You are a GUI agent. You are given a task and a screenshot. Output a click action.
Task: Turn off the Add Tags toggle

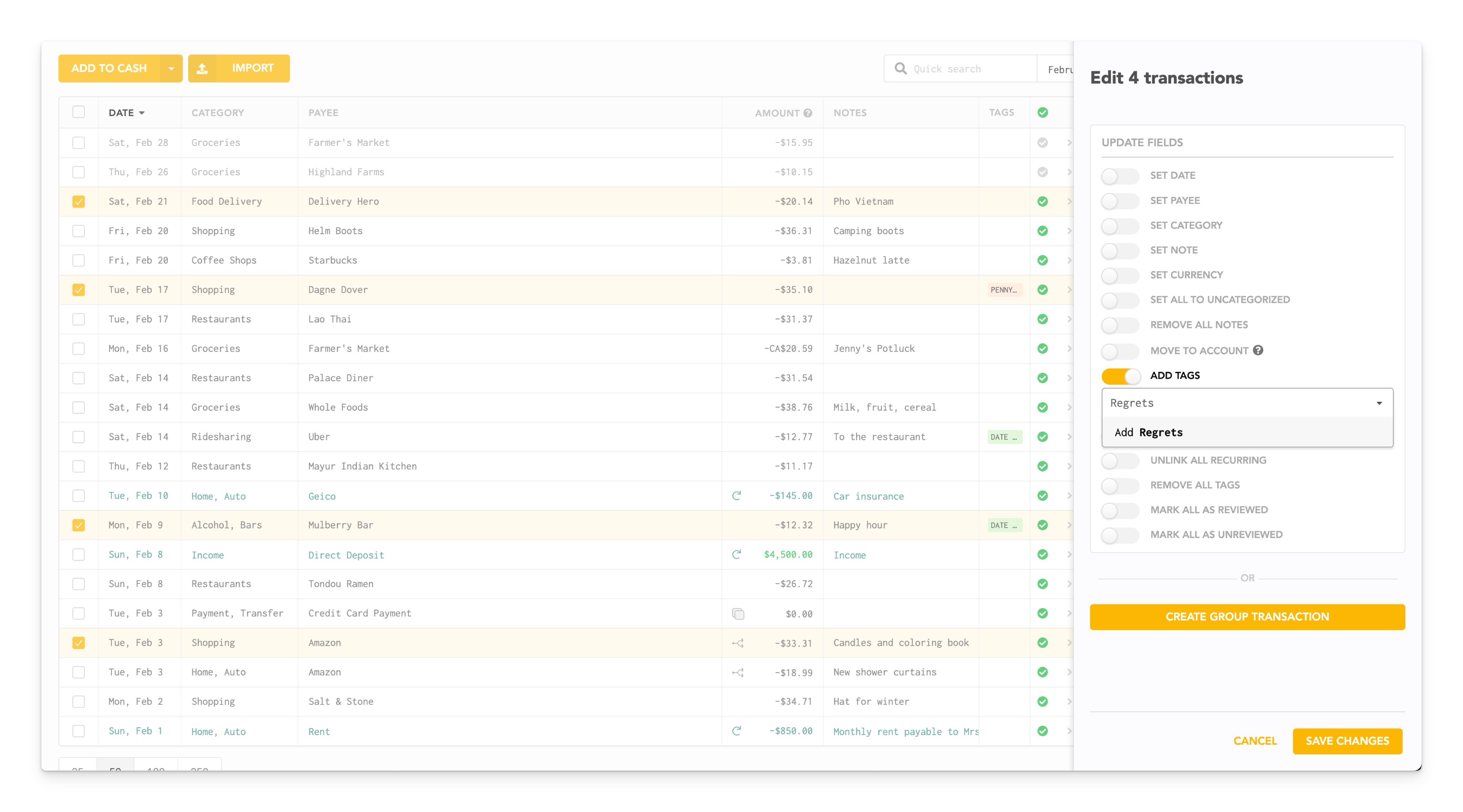click(1120, 376)
